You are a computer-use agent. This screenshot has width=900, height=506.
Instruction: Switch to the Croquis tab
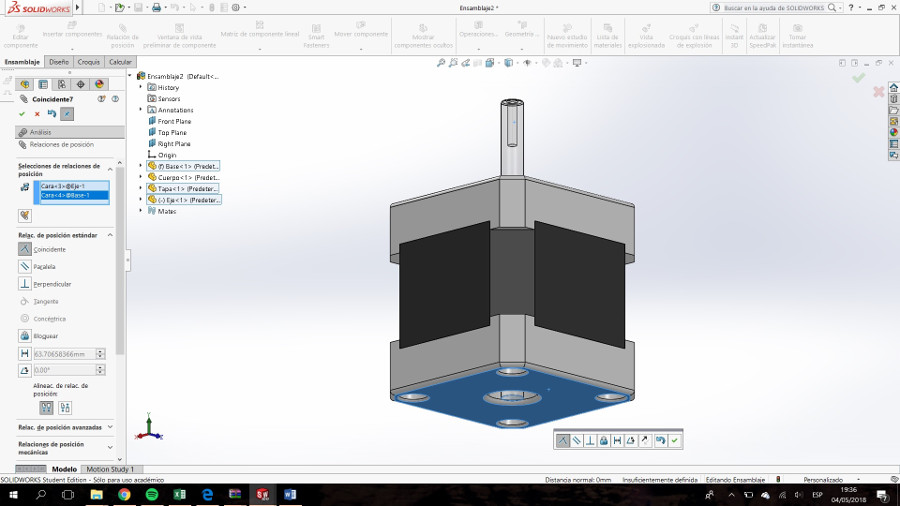(89, 62)
